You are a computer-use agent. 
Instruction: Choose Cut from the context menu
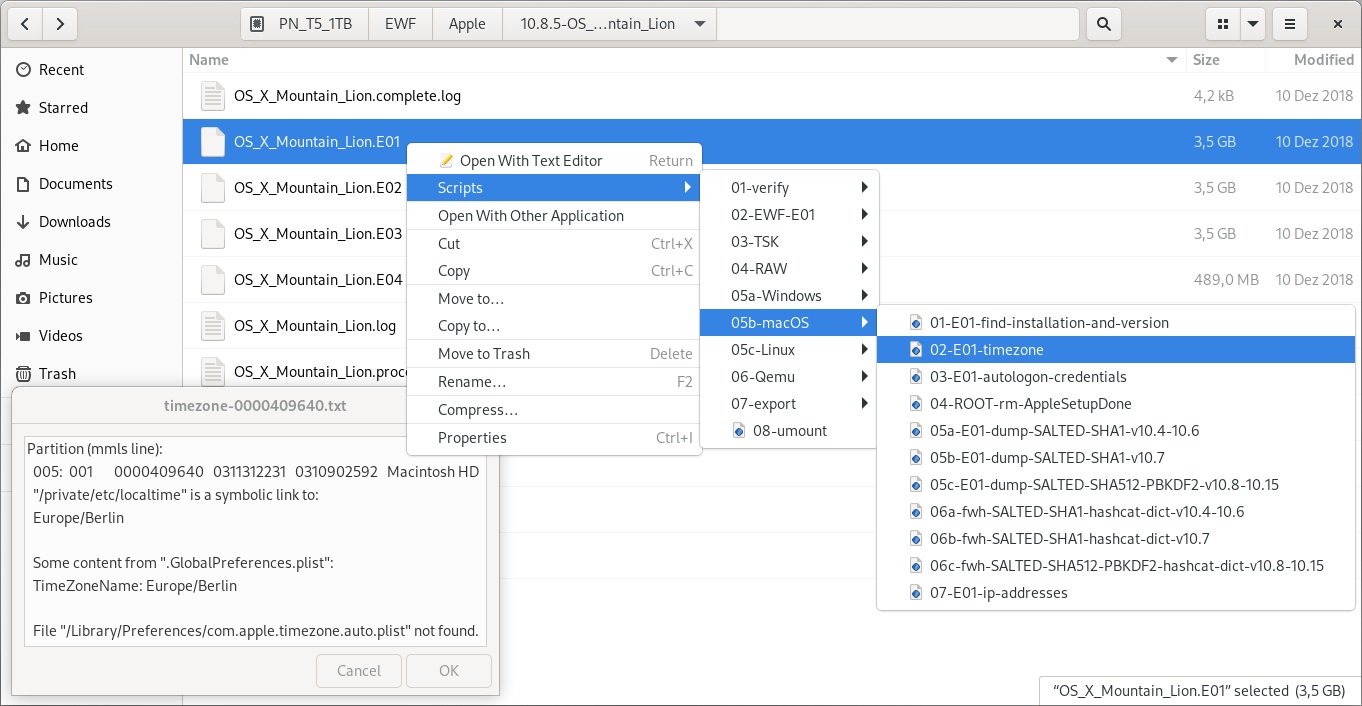point(554,243)
